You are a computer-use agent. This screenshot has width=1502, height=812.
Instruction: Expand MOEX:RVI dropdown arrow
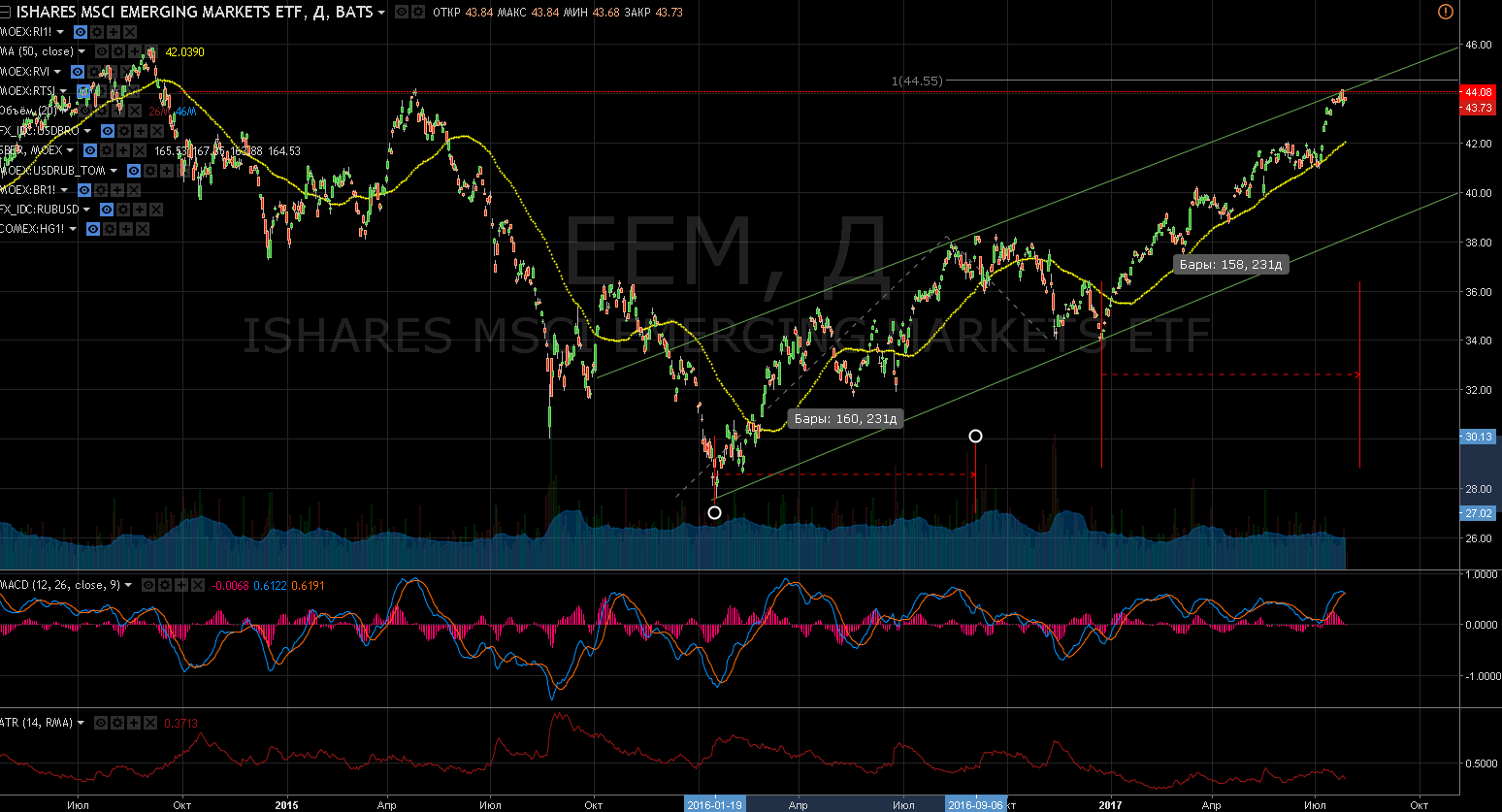[x=57, y=72]
